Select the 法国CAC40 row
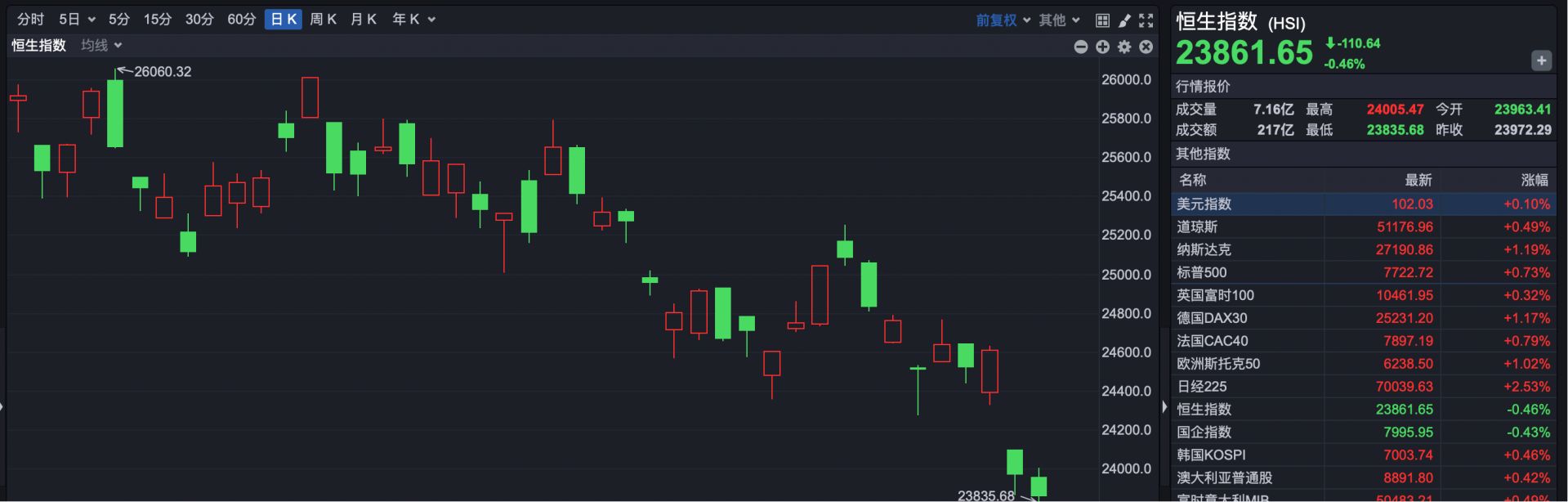1568x502 pixels. click(x=1363, y=341)
